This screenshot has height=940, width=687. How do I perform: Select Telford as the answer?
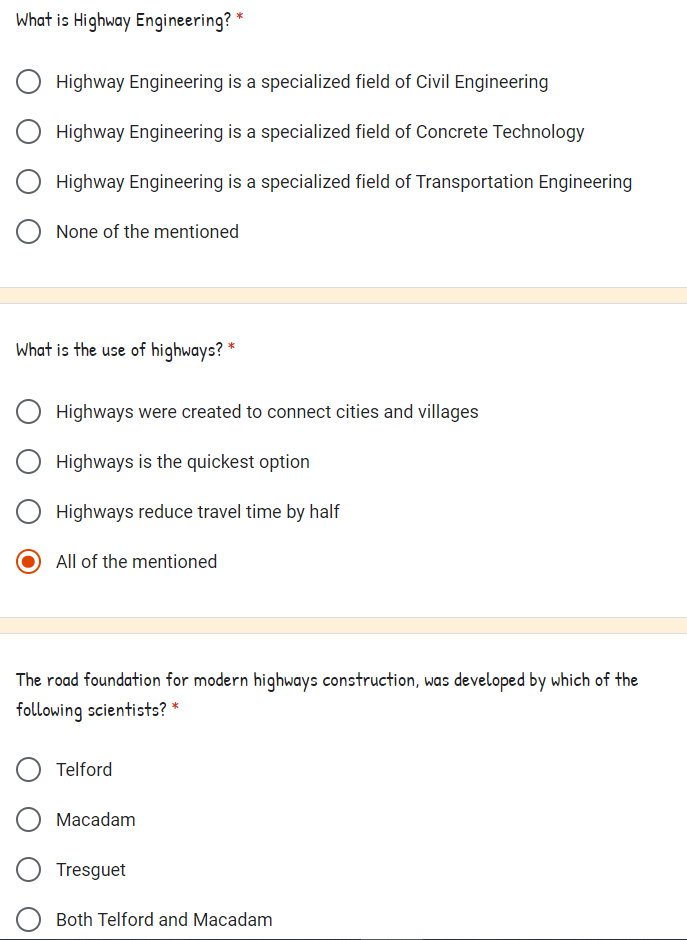[x=29, y=770]
